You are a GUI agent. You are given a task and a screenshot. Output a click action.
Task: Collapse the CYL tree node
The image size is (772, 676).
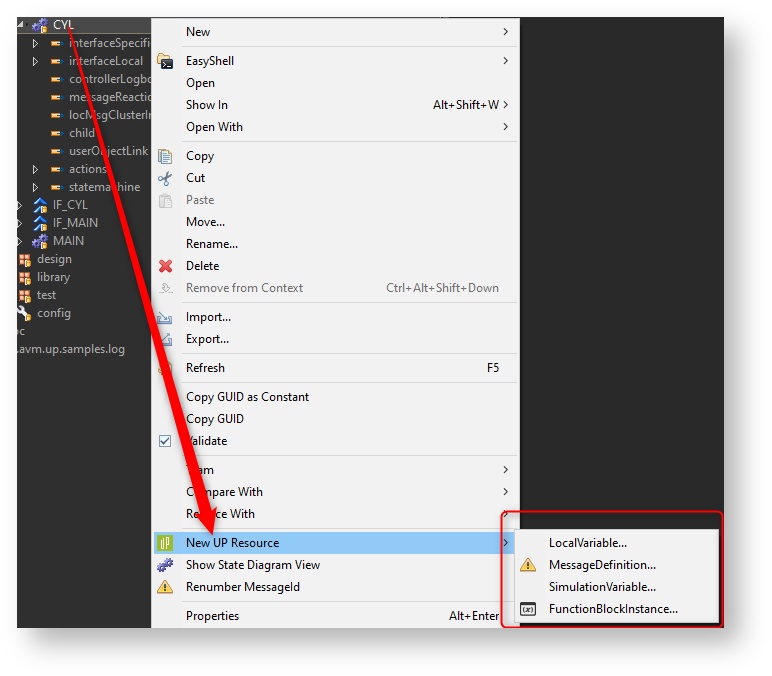click(22, 25)
